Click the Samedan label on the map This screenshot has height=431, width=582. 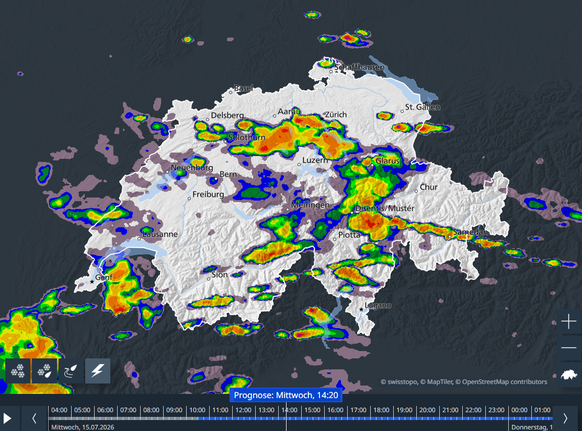470,232
